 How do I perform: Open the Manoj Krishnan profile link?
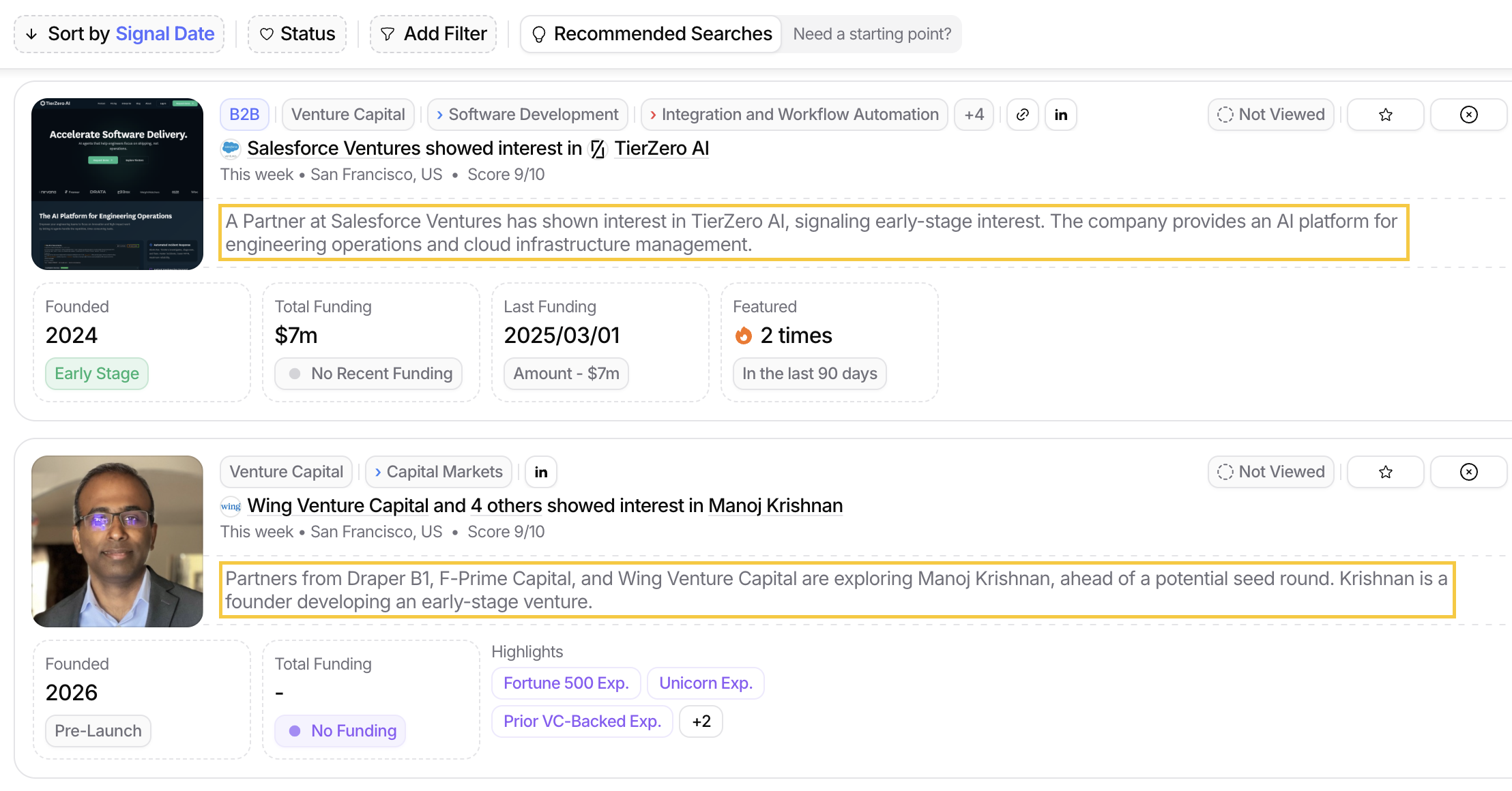coord(775,506)
